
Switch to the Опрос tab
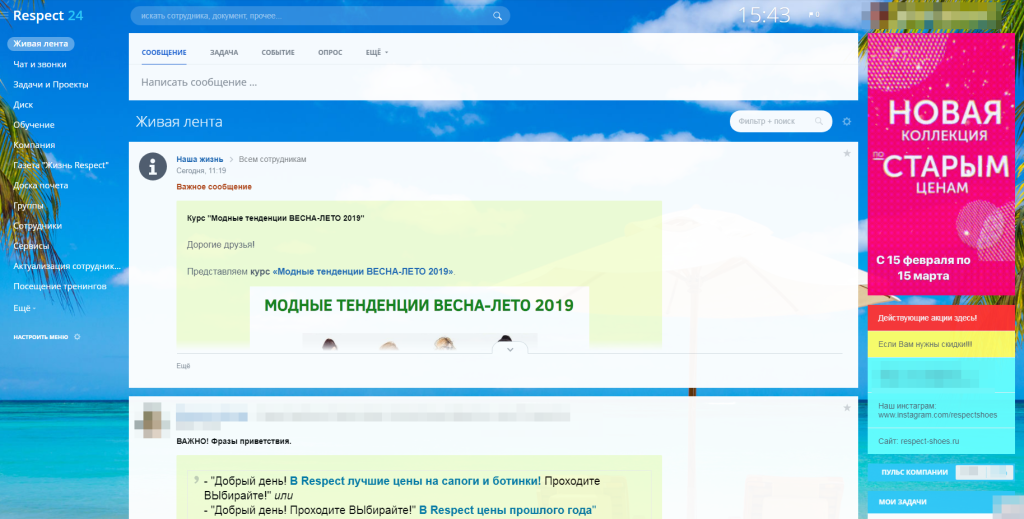point(330,52)
